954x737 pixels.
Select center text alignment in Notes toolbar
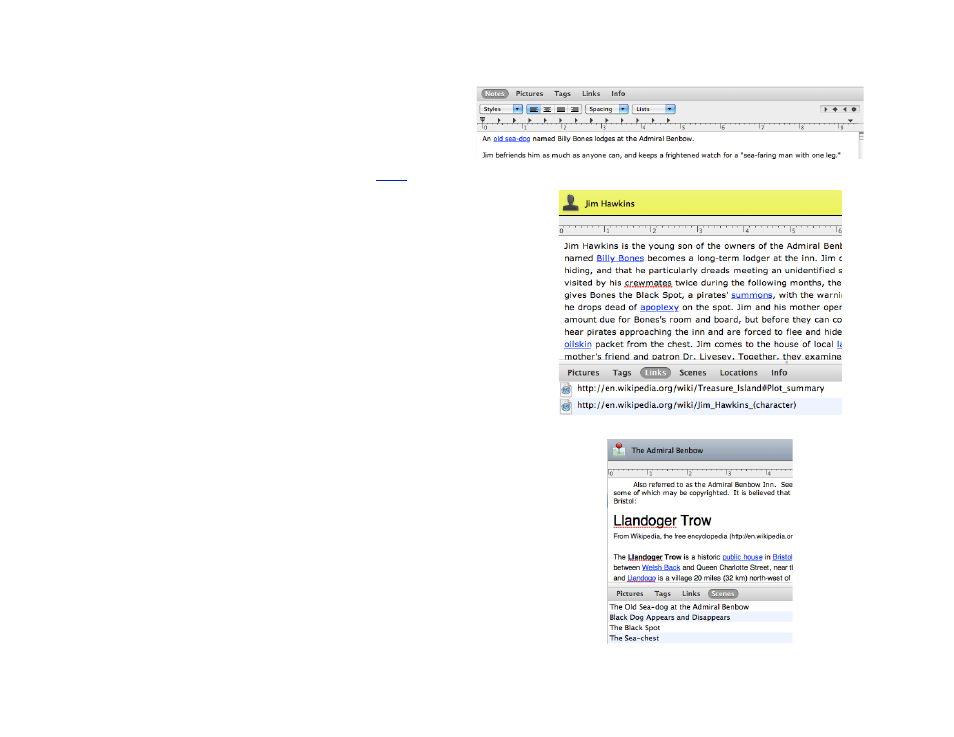pos(547,110)
